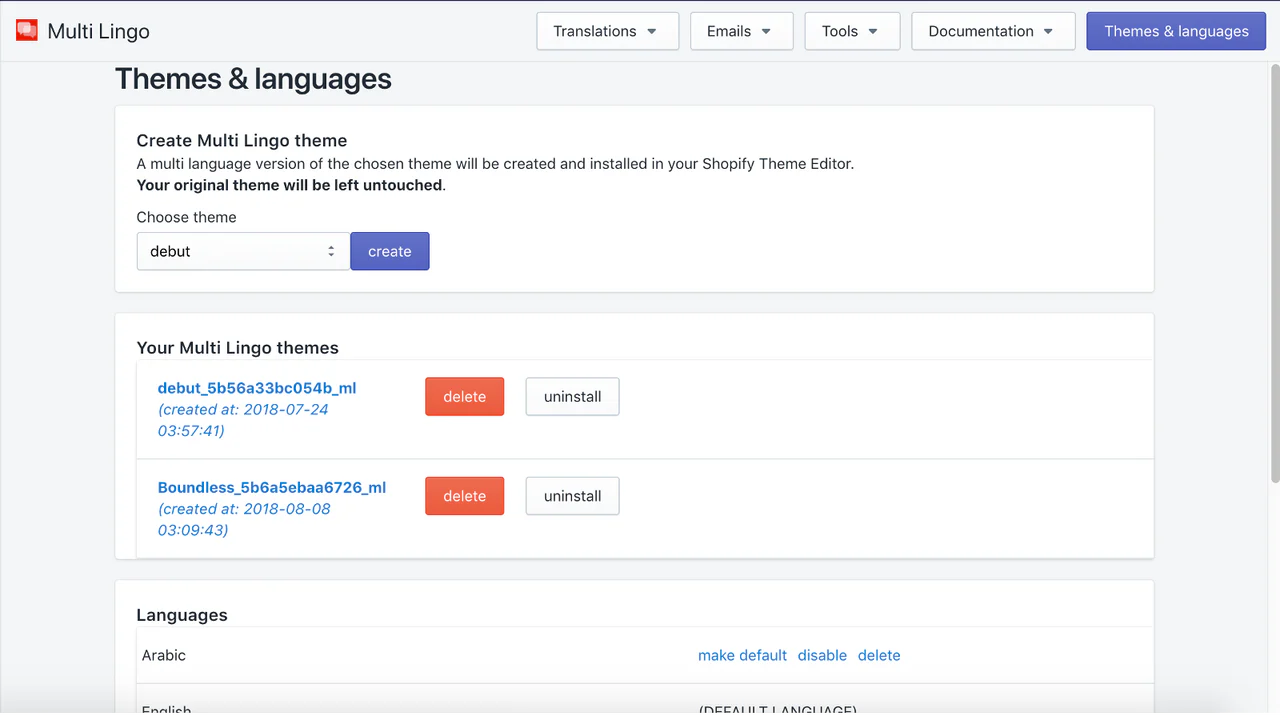Click the Translations menu caret arrow

tap(652, 32)
